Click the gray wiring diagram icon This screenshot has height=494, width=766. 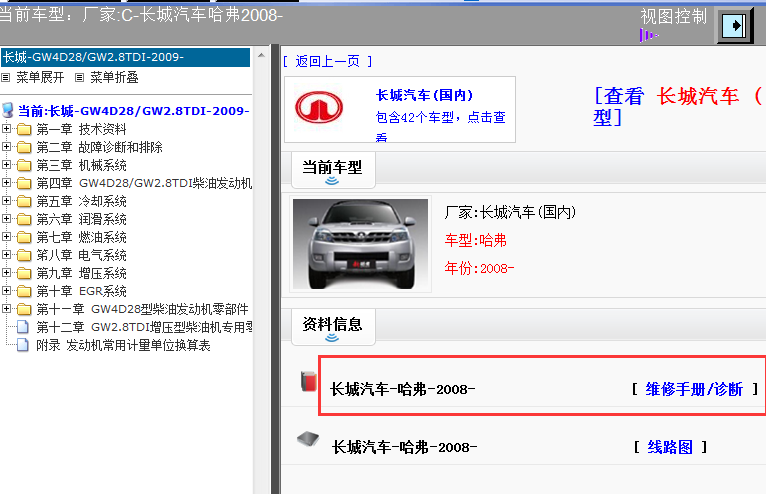pos(308,439)
